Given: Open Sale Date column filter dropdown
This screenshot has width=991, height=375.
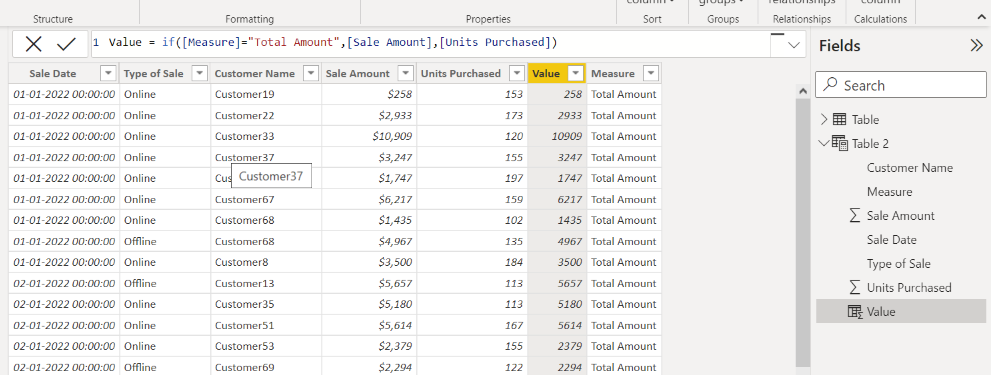Looking at the screenshot, I should click(109, 74).
